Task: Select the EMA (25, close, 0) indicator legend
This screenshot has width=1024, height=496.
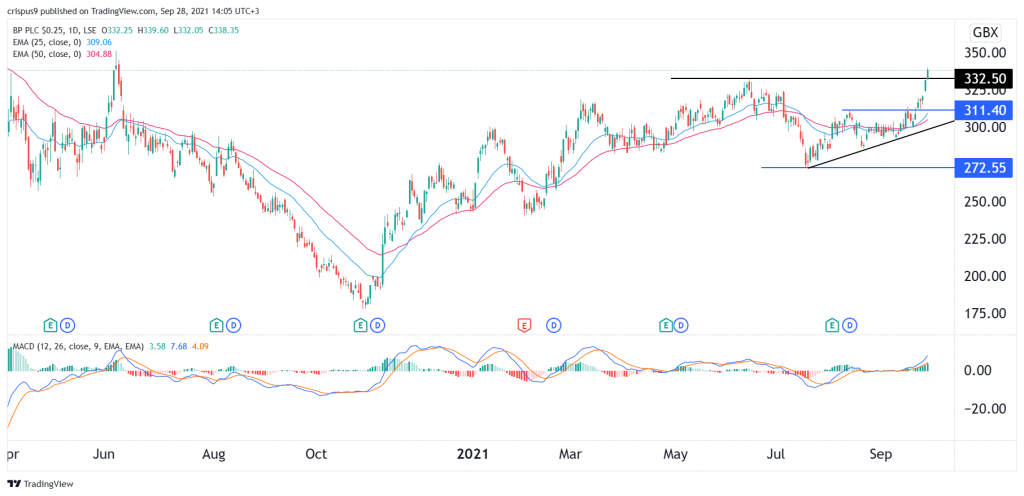Action: point(45,42)
